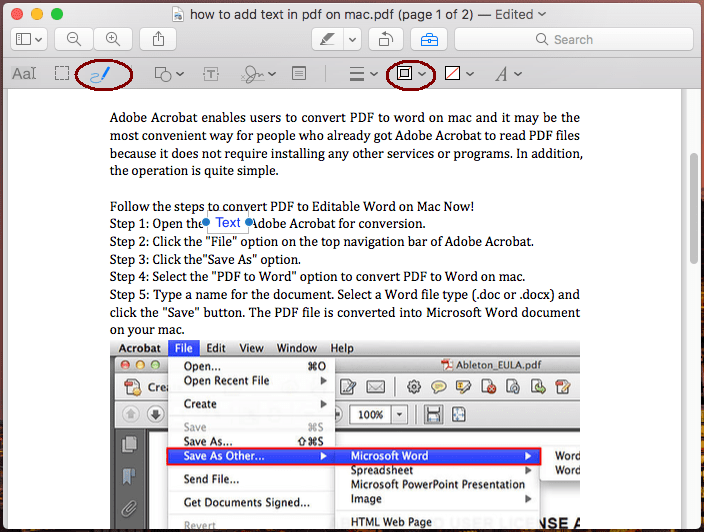Click 'Microsoft PowerPoint Presentation' entry
The height and width of the screenshot is (532, 704).
tap(438, 485)
